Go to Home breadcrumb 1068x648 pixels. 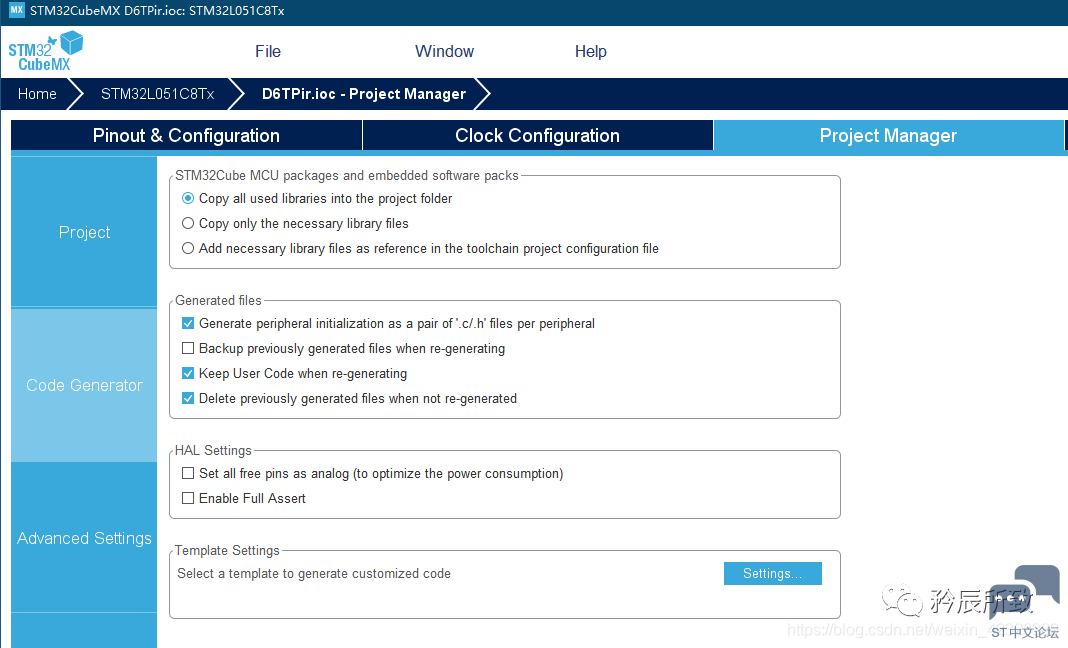37,94
